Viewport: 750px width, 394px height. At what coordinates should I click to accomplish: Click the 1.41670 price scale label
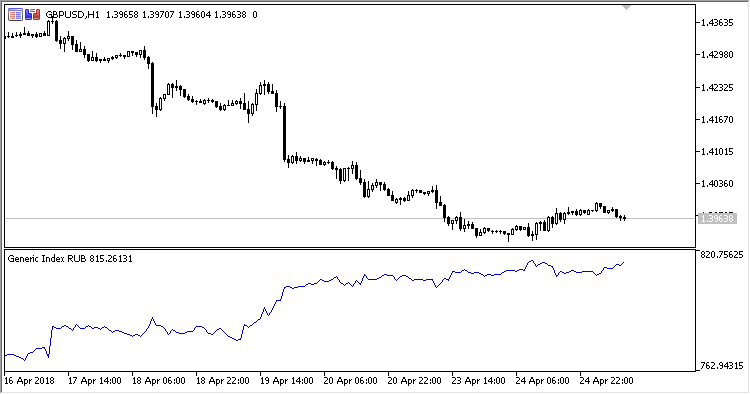pos(717,120)
